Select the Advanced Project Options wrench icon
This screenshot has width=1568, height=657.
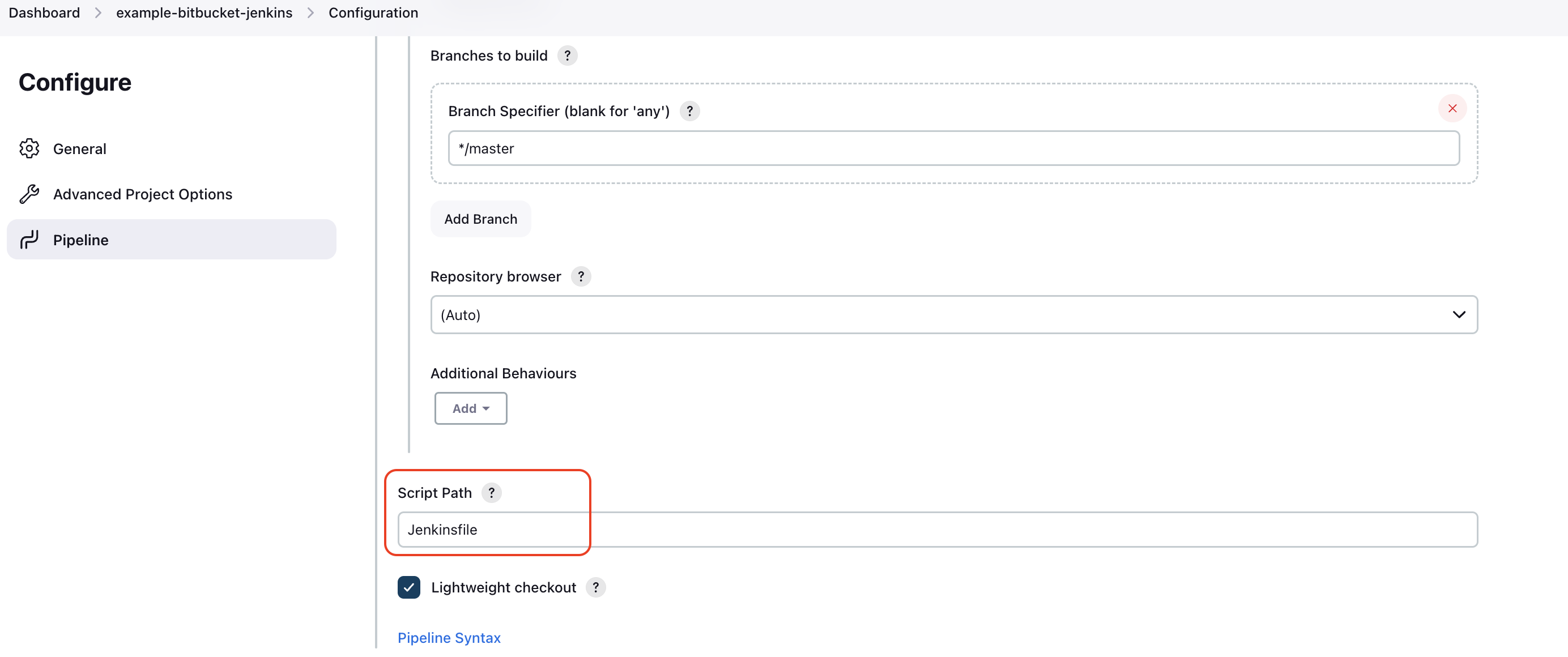tap(29, 194)
